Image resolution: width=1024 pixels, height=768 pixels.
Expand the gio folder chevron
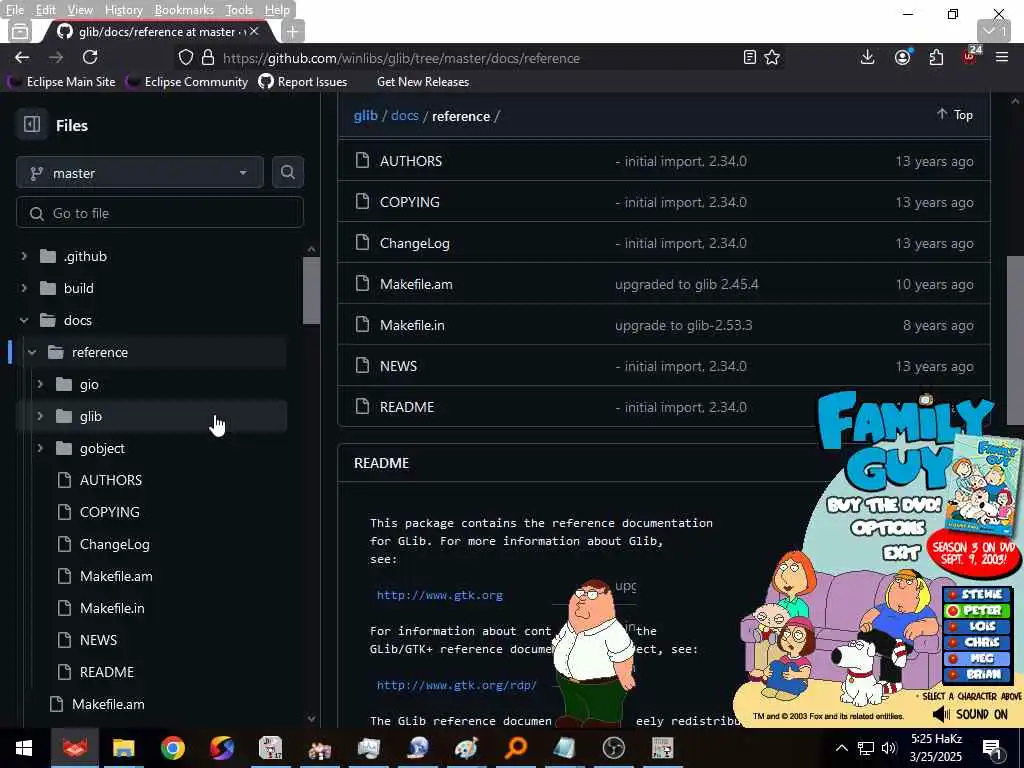point(40,384)
